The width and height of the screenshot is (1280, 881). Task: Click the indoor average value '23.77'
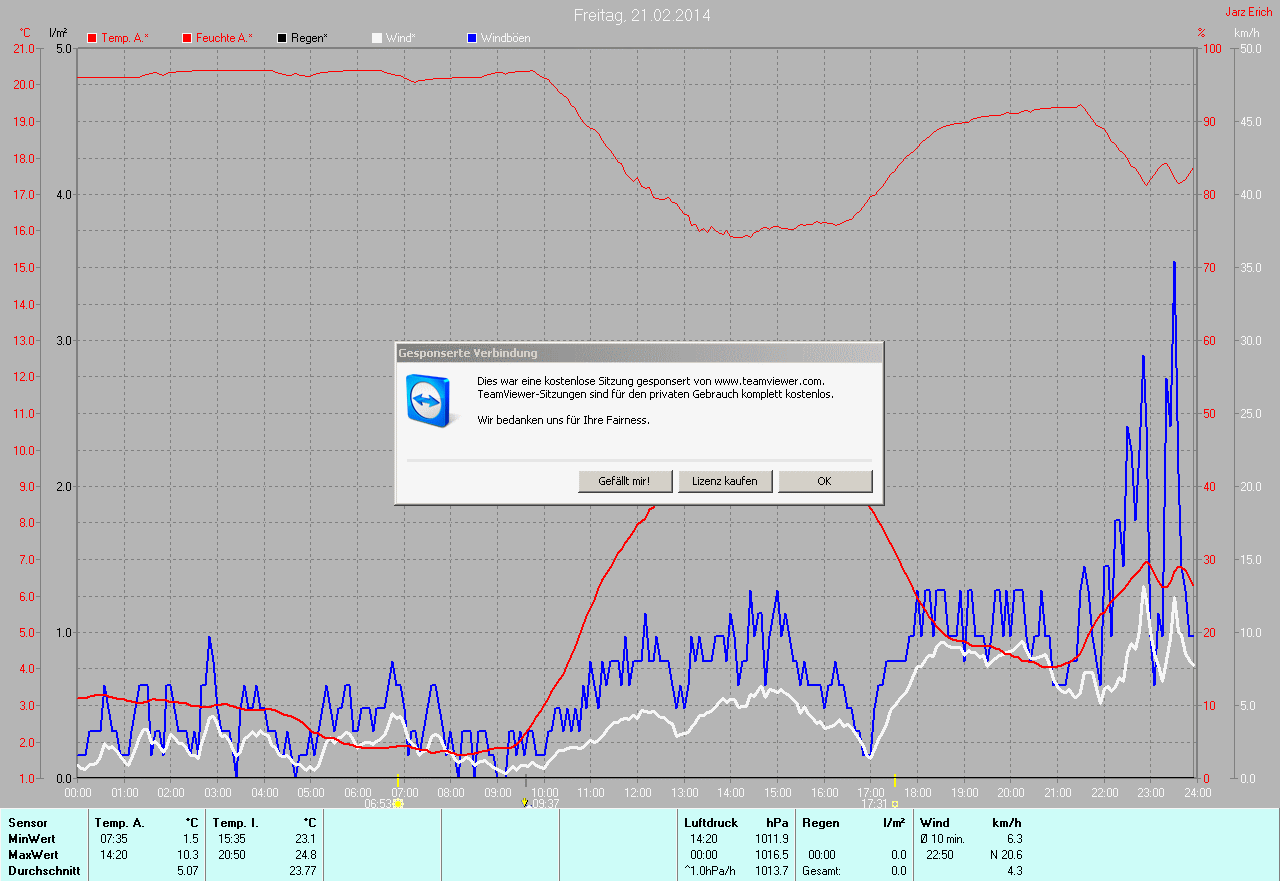(x=303, y=871)
